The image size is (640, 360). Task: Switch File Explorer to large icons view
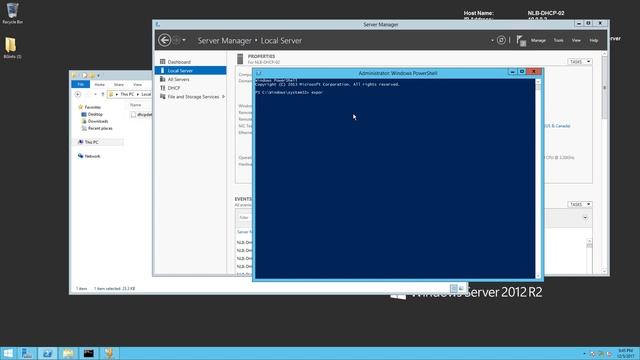coord(461,288)
